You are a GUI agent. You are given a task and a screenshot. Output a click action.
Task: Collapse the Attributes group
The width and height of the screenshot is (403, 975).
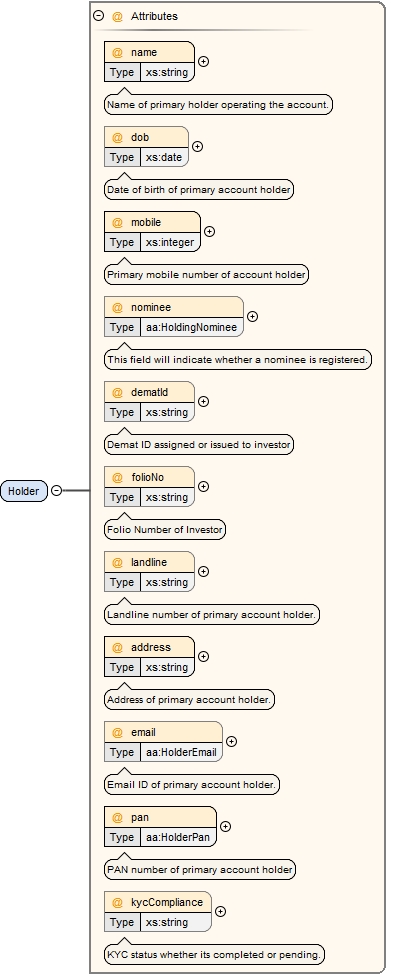pyautogui.click(x=98, y=16)
